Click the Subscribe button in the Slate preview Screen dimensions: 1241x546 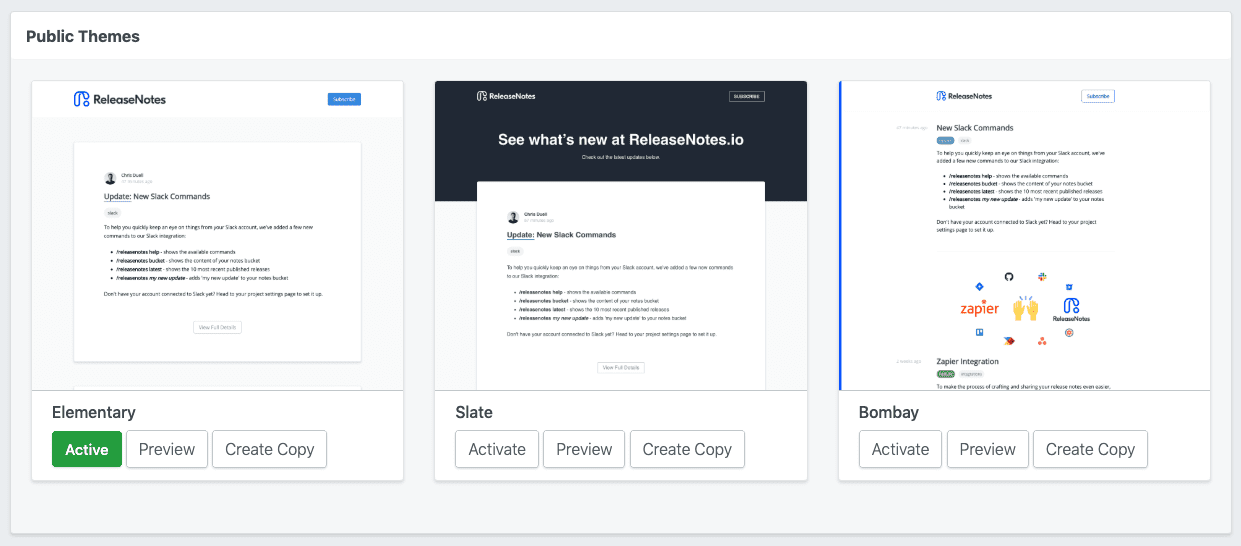pyautogui.click(x=747, y=96)
